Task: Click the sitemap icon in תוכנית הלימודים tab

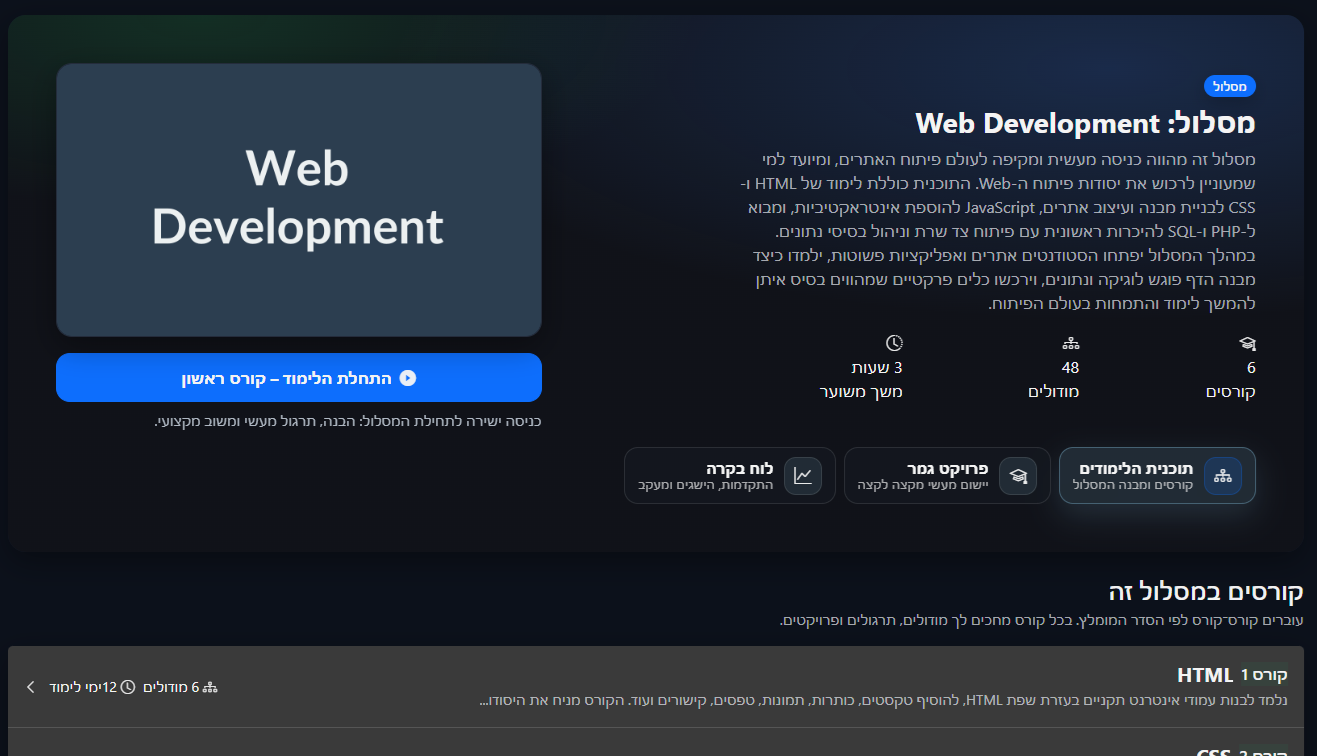Action: [1223, 476]
